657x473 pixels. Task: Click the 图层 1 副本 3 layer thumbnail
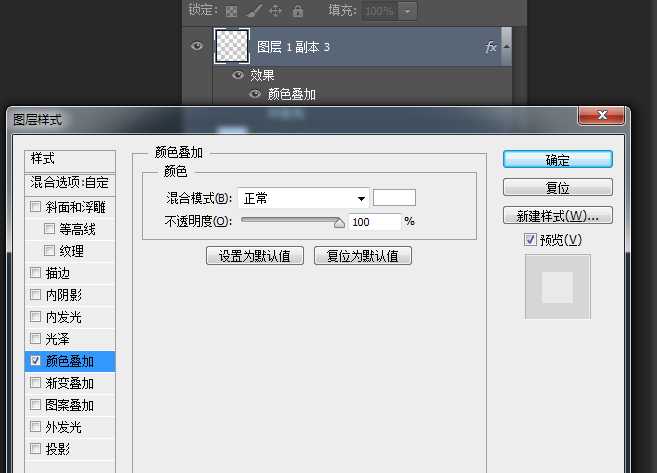pos(232,46)
